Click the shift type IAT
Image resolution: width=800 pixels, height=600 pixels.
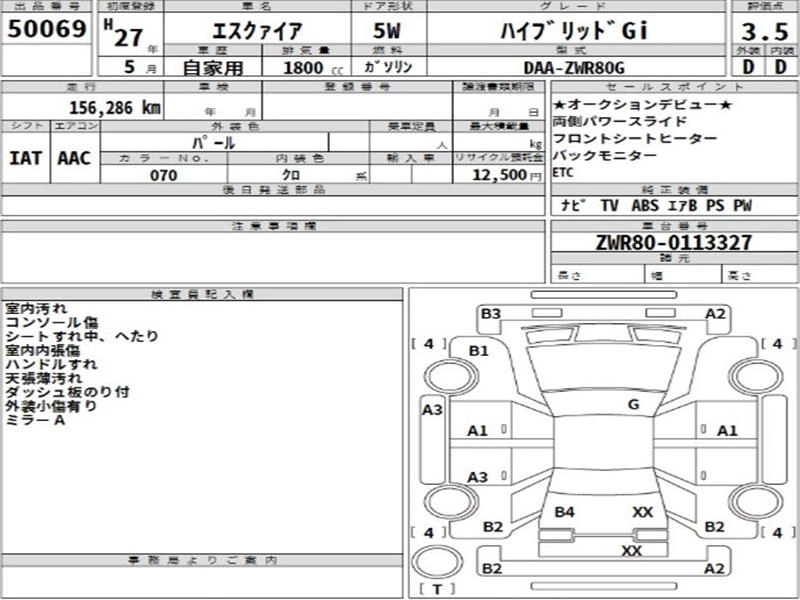(x=26, y=158)
